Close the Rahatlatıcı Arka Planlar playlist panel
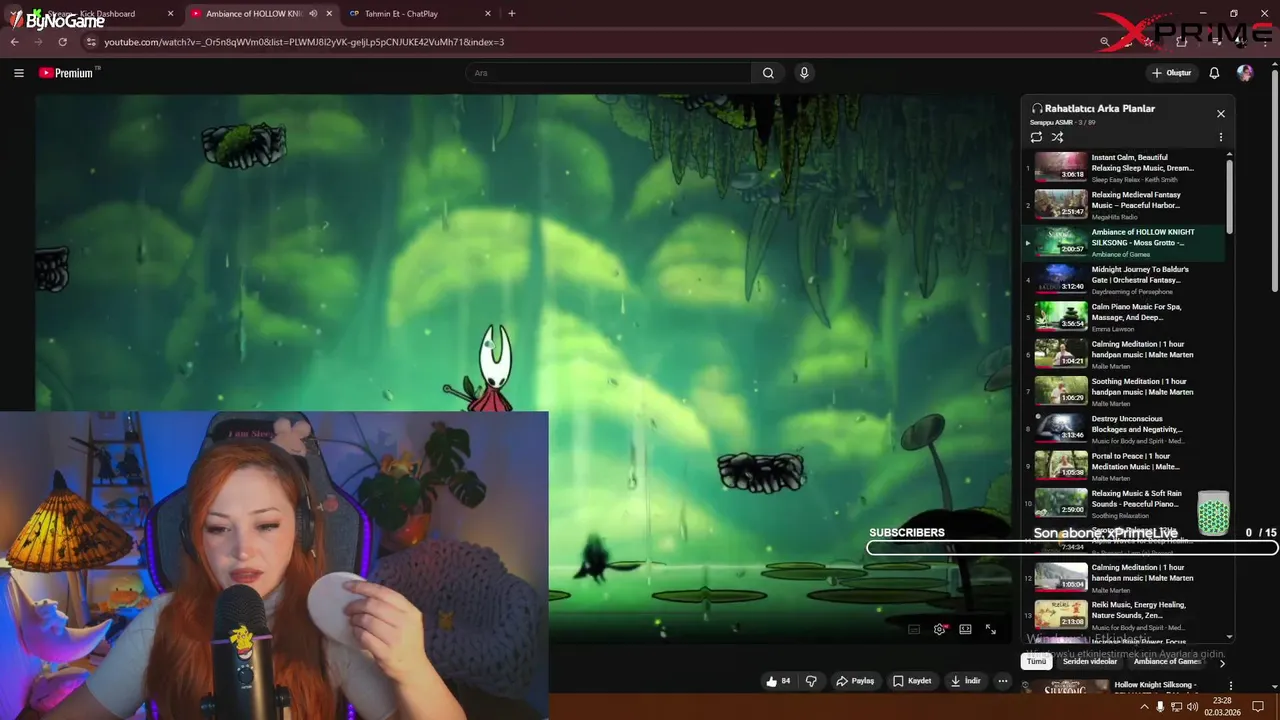 1220,114
